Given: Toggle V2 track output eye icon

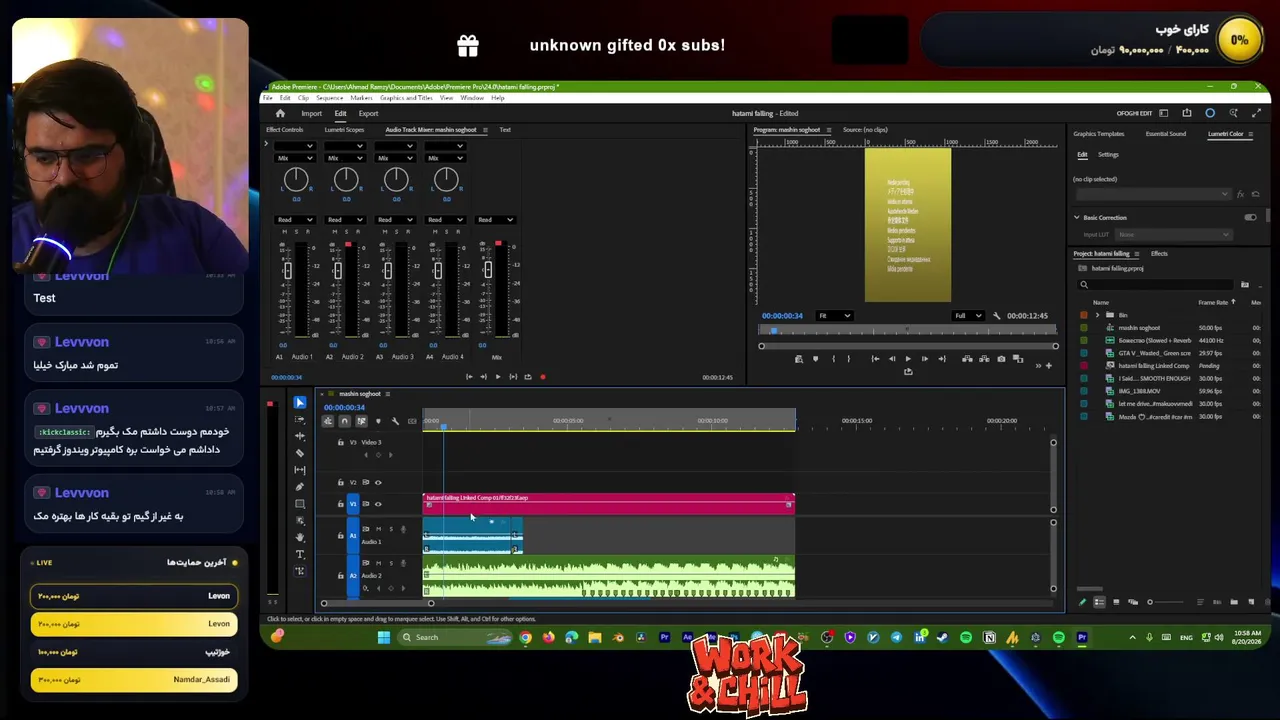Looking at the screenshot, I should tap(378, 482).
